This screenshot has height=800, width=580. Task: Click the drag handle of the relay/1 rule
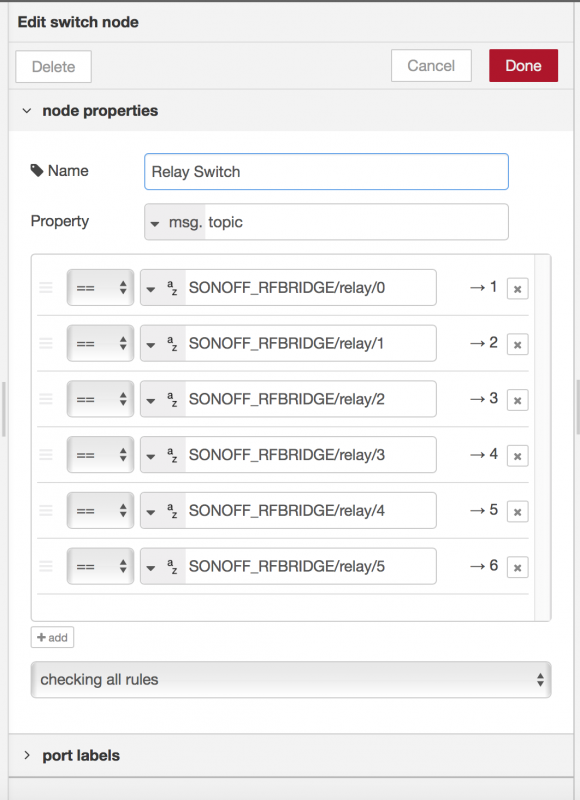point(46,343)
